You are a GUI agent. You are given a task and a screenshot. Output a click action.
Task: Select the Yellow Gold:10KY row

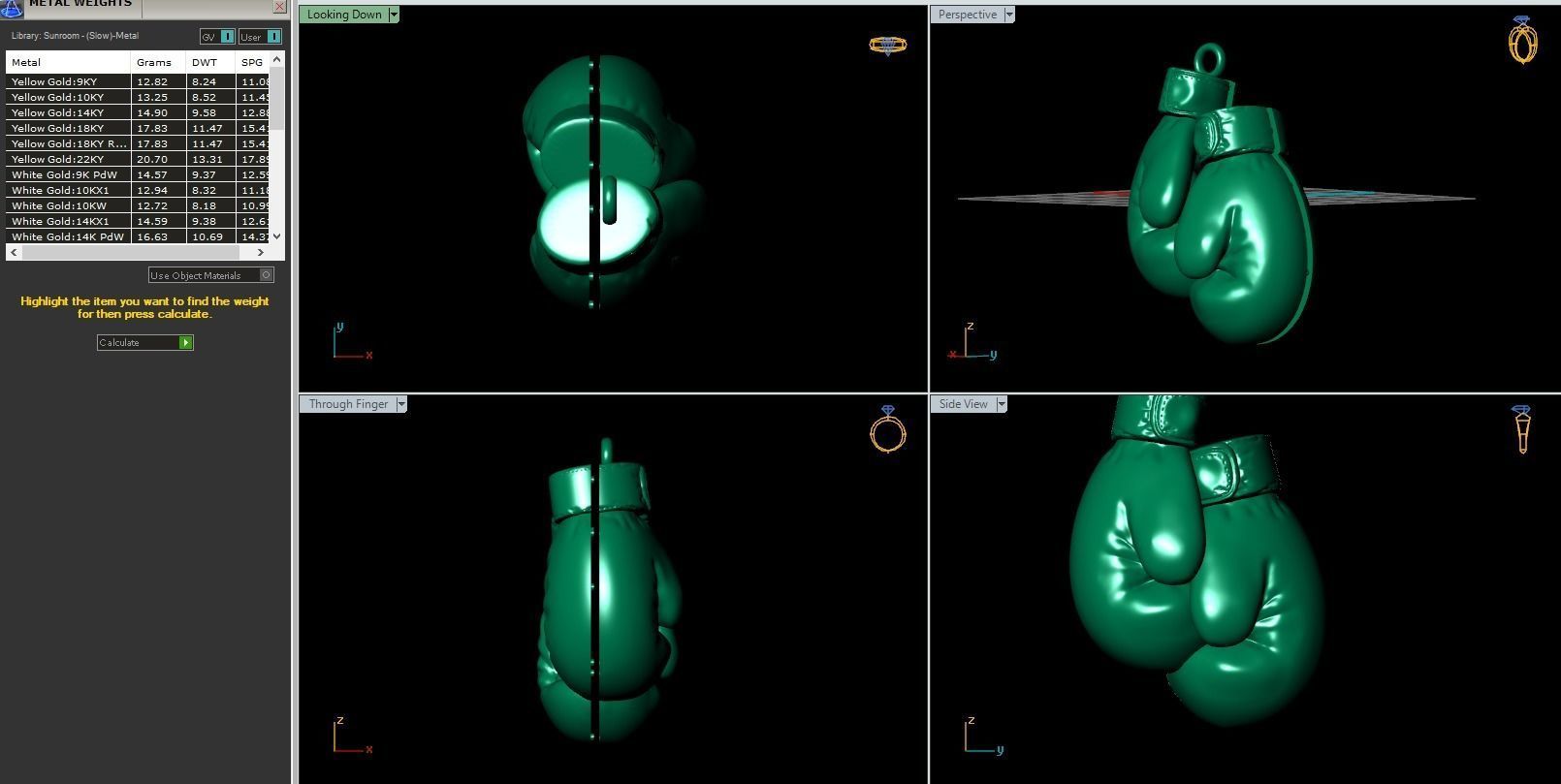coord(138,97)
